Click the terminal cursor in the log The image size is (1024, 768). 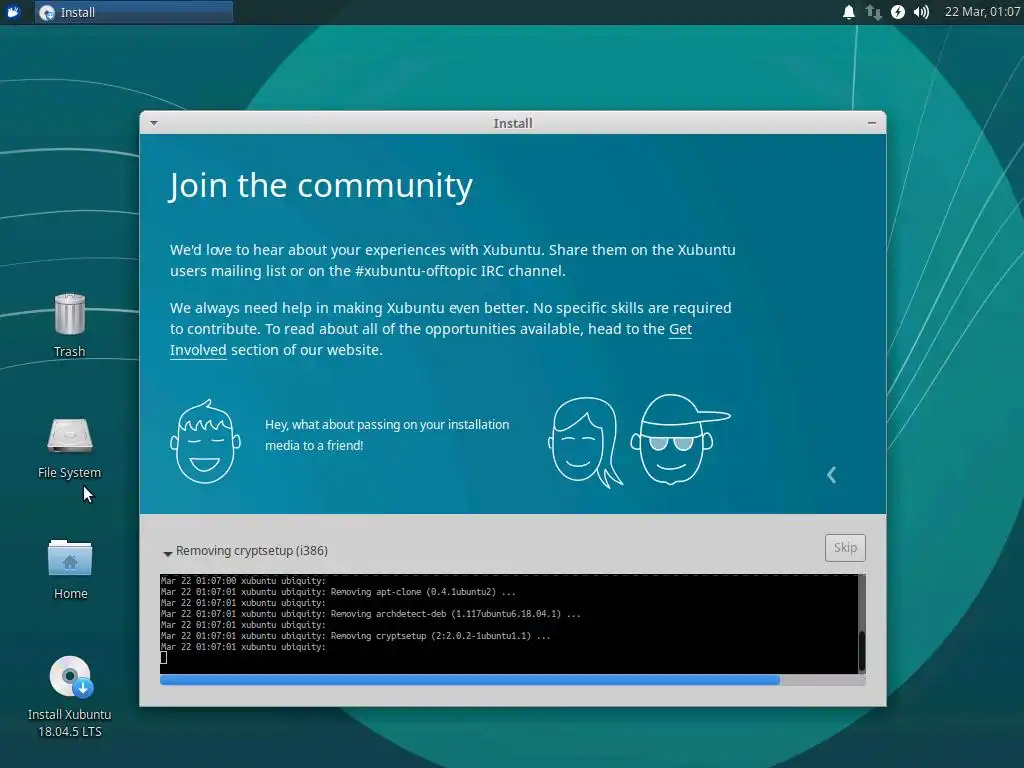(164, 658)
